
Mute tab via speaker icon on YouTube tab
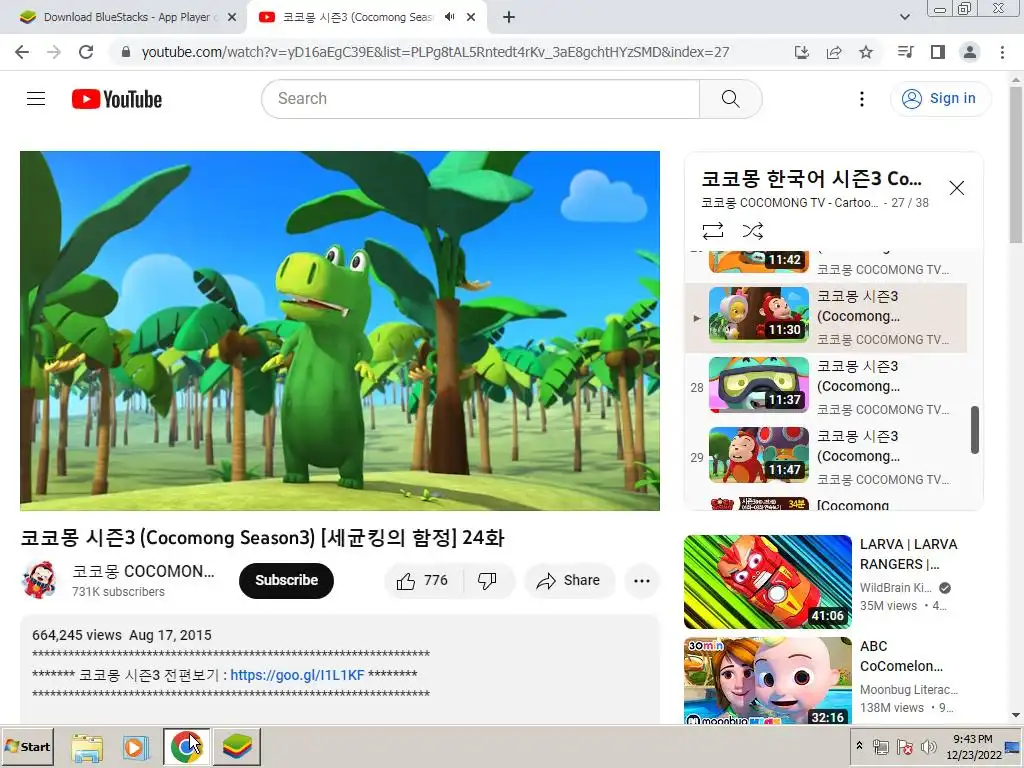coord(449,17)
